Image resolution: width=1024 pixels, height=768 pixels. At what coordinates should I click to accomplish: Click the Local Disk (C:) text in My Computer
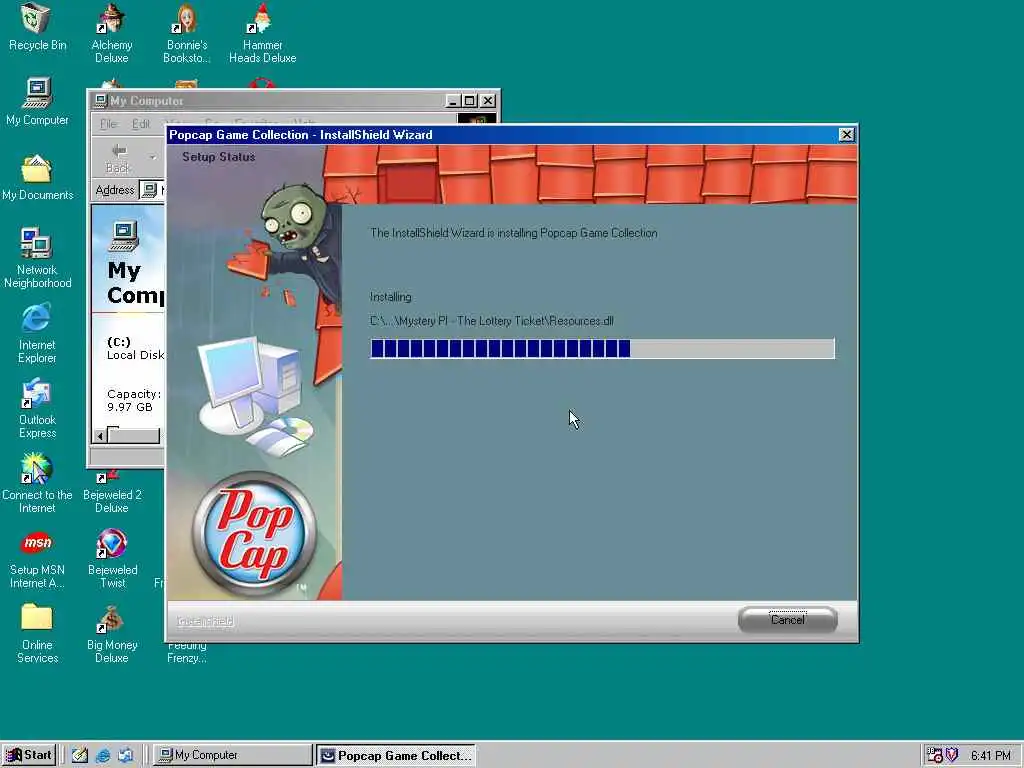click(135, 349)
